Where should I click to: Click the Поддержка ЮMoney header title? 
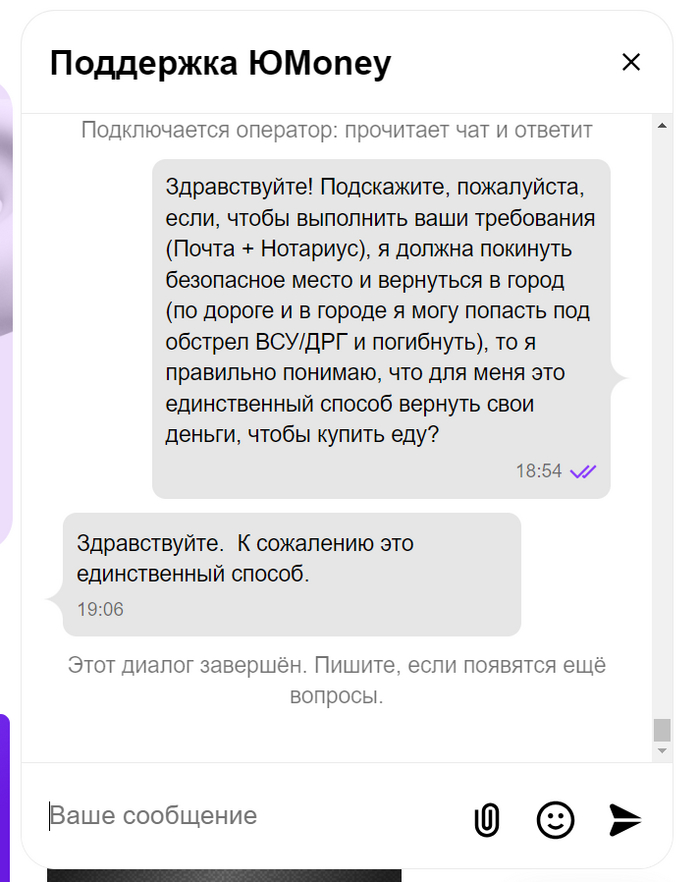pyautogui.click(x=220, y=64)
